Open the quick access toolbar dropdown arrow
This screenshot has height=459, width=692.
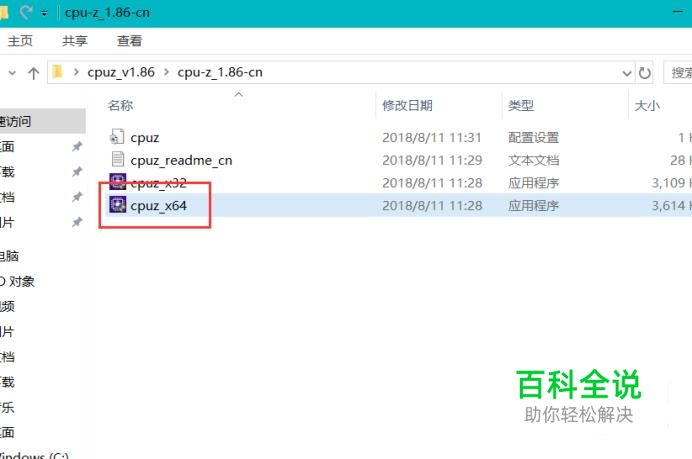coord(44,13)
